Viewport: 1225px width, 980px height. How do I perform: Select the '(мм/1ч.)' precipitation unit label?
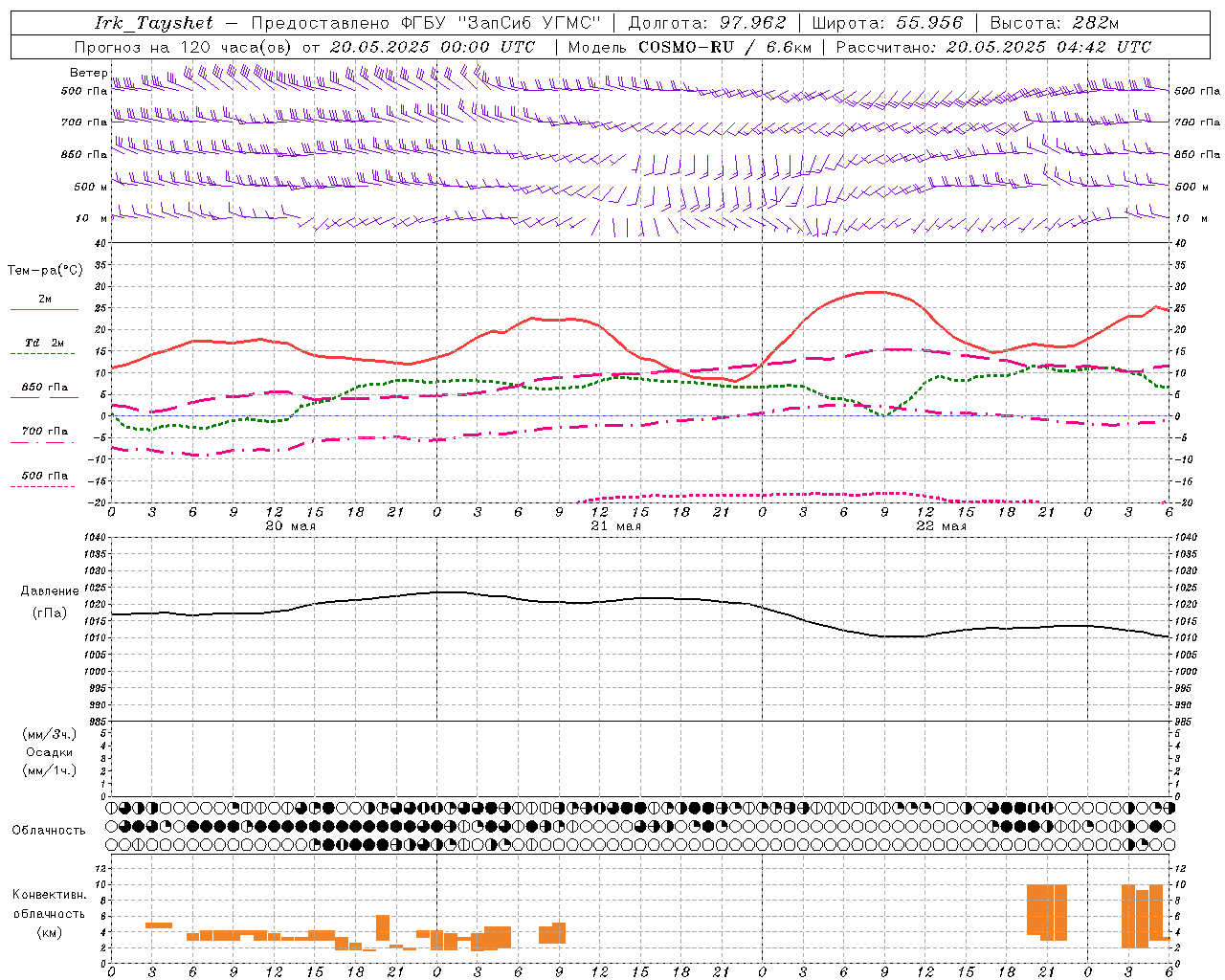click(x=50, y=771)
